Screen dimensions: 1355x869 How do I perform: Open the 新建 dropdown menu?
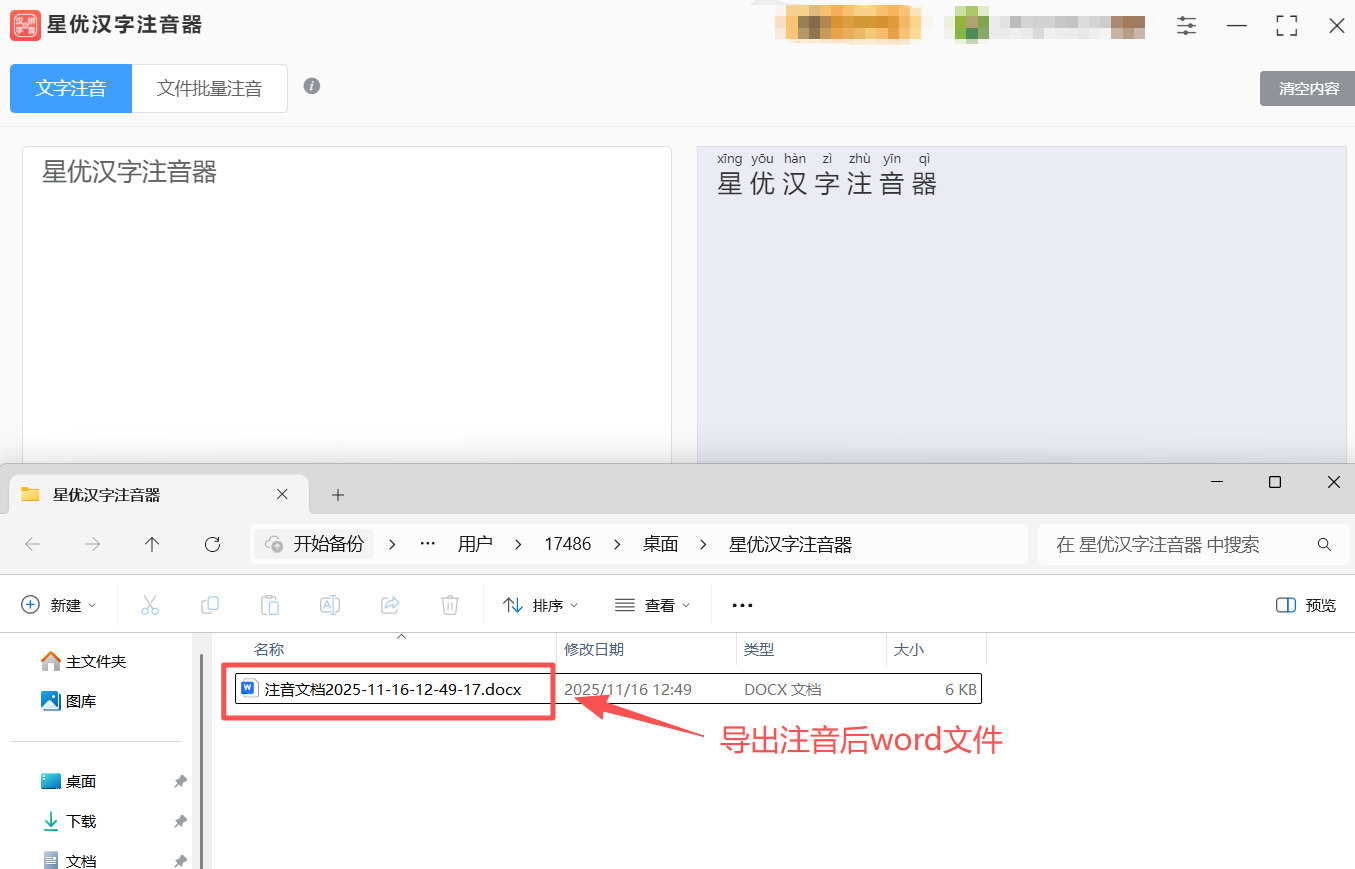pos(59,605)
